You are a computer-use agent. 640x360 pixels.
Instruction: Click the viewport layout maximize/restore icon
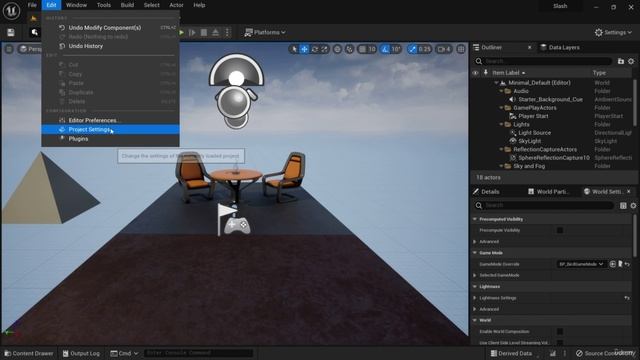coord(461,49)
